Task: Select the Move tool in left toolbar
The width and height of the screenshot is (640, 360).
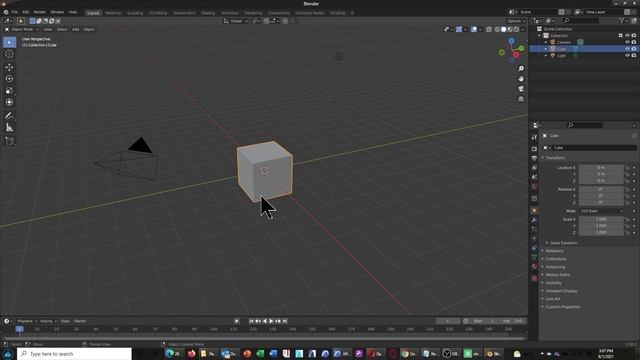Action: pos(9,67)
